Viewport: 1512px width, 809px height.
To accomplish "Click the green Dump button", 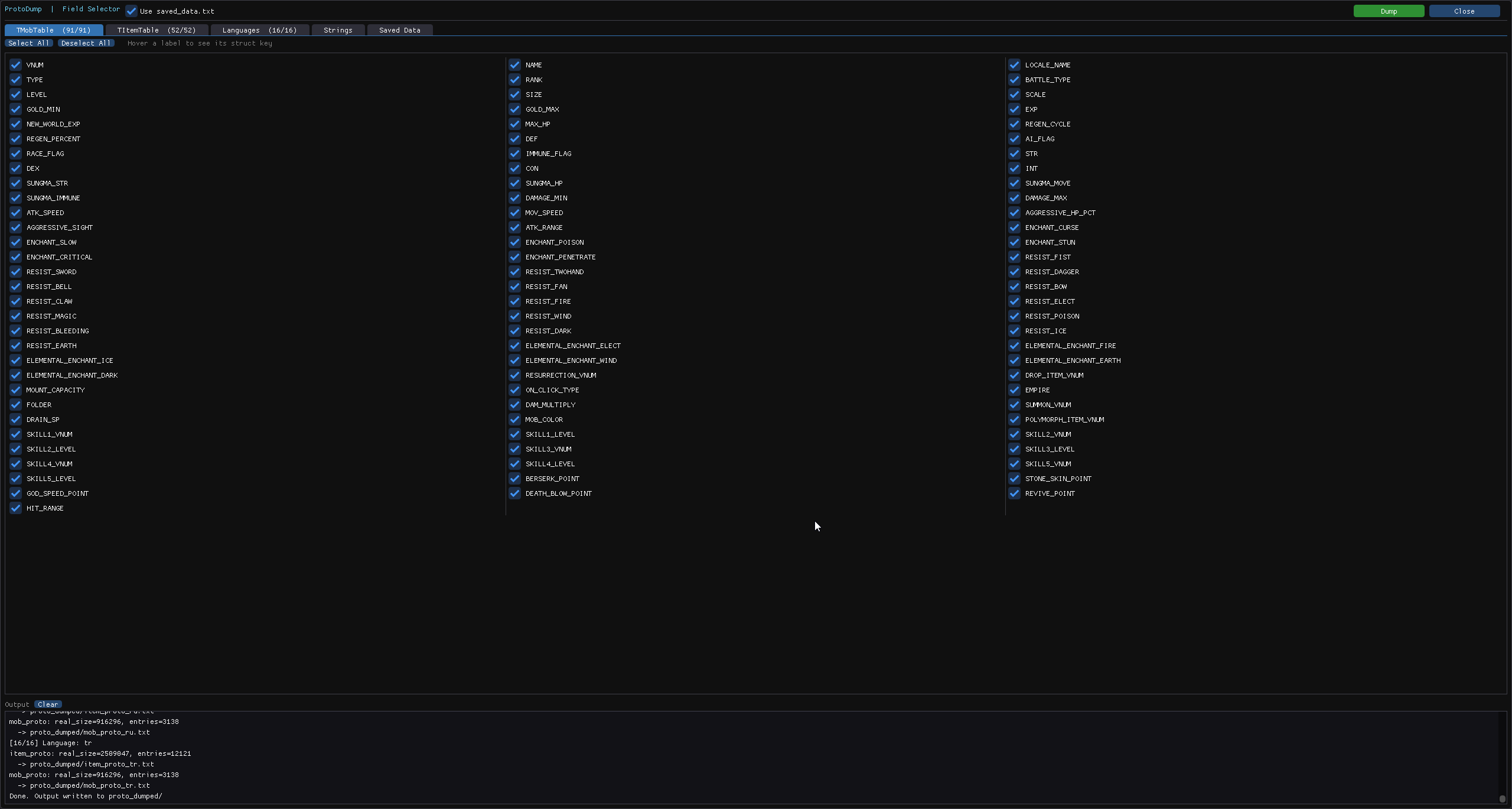I will 1389,11.
